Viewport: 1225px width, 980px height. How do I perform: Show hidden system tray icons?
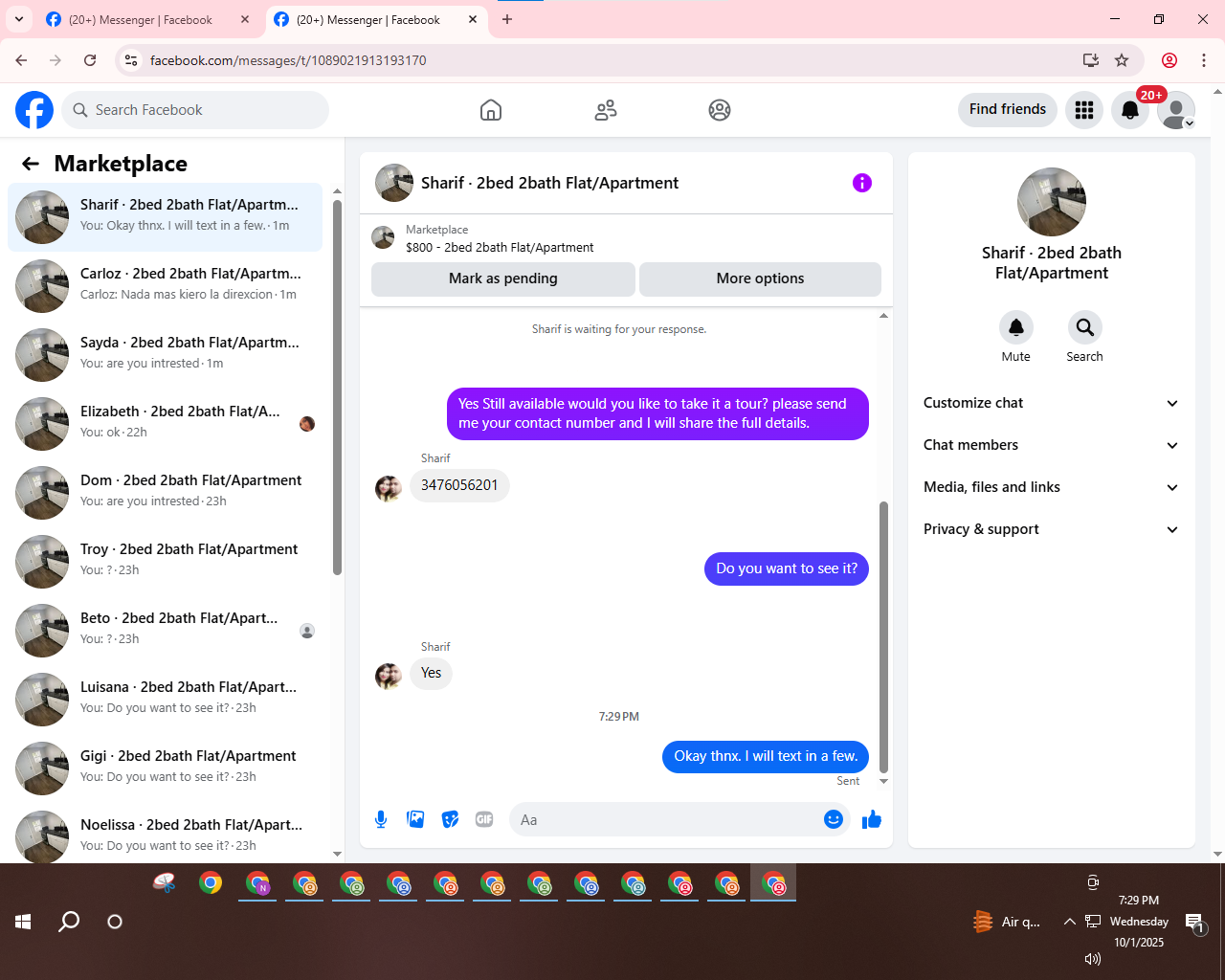point(1069,922)
